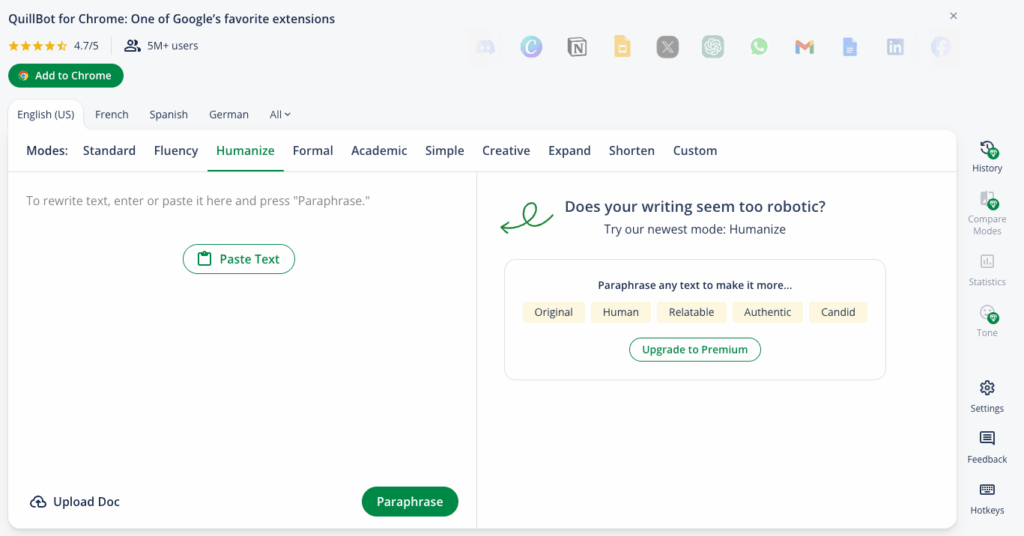Switch to the German language tab
Viewport: 1024px width, 536px height.
pos(229,114)
